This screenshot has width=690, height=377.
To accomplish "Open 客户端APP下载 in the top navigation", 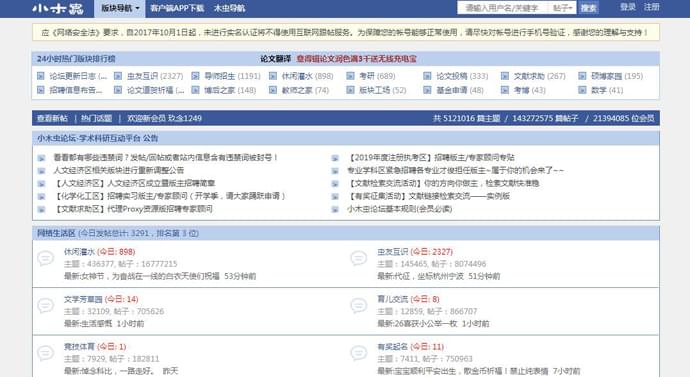I will [x=177, y=8].
